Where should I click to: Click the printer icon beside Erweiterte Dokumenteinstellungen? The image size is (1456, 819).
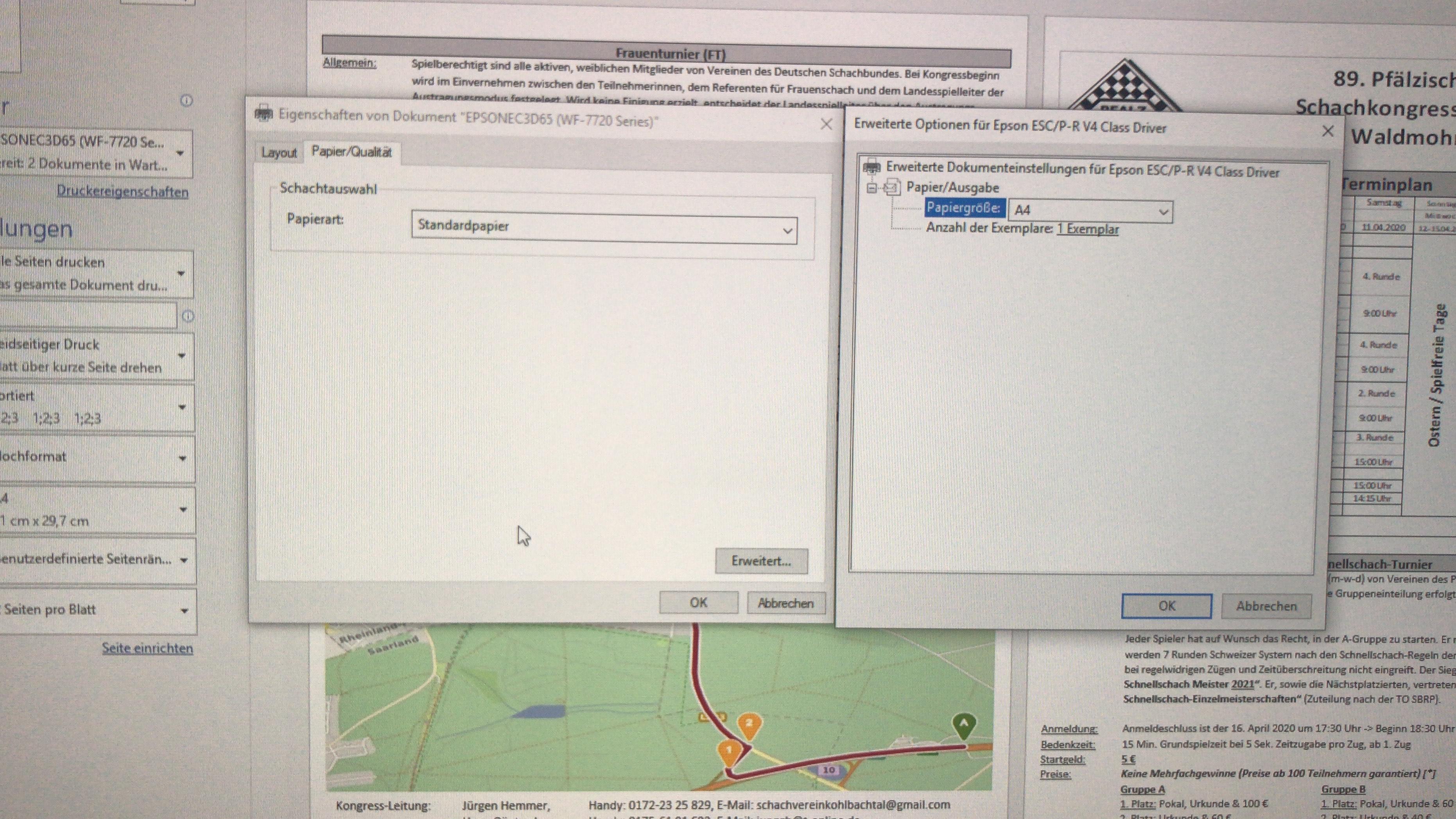pos(872,167)
